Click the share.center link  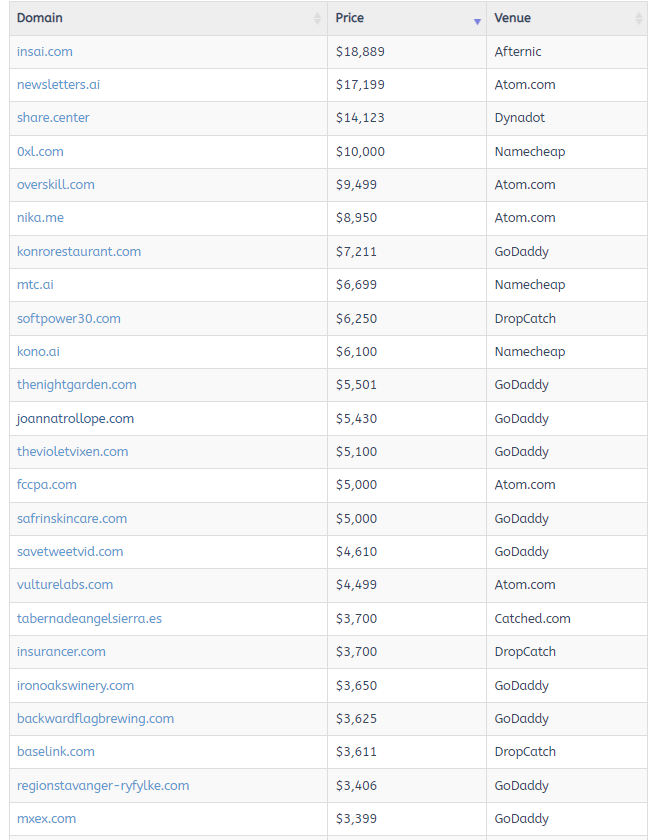(53, 117)
